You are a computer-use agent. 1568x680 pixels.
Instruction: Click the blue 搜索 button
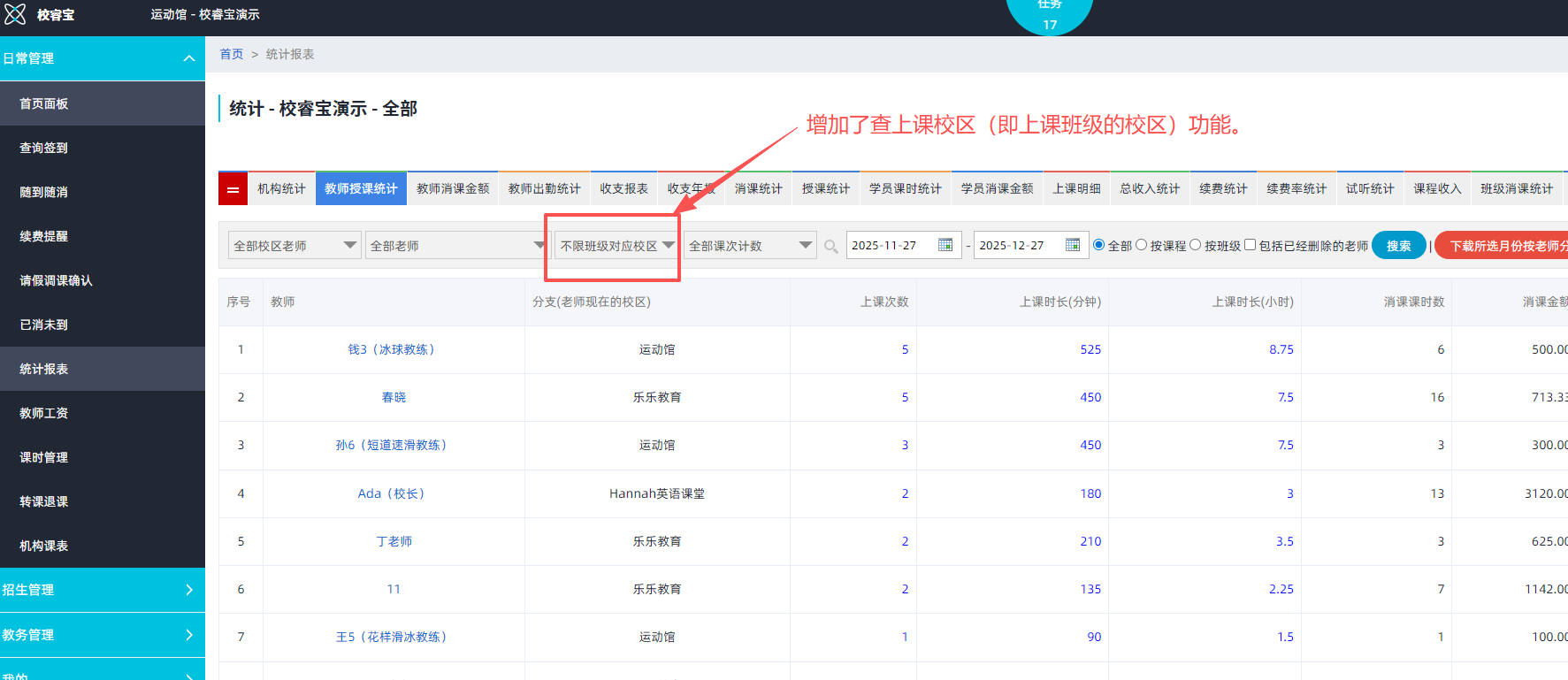click(x=1398, y=246)
